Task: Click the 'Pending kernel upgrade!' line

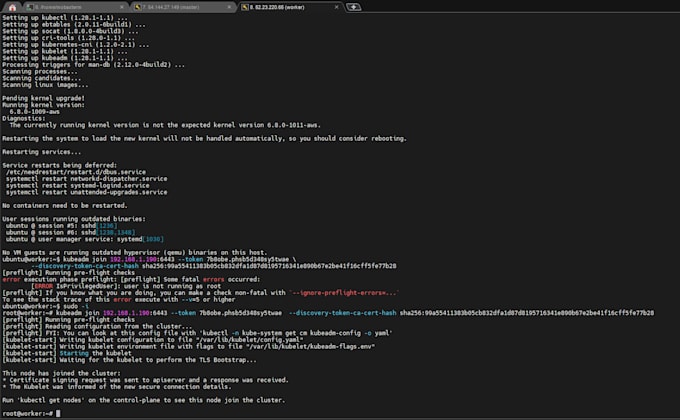Action: click(x=43, y=98)
